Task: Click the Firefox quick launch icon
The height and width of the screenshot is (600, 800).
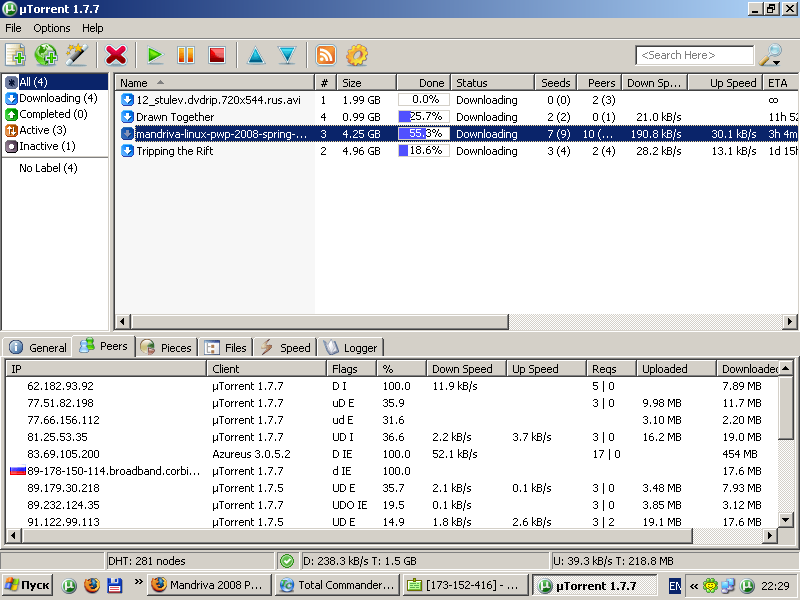Action: click(92, 585)
